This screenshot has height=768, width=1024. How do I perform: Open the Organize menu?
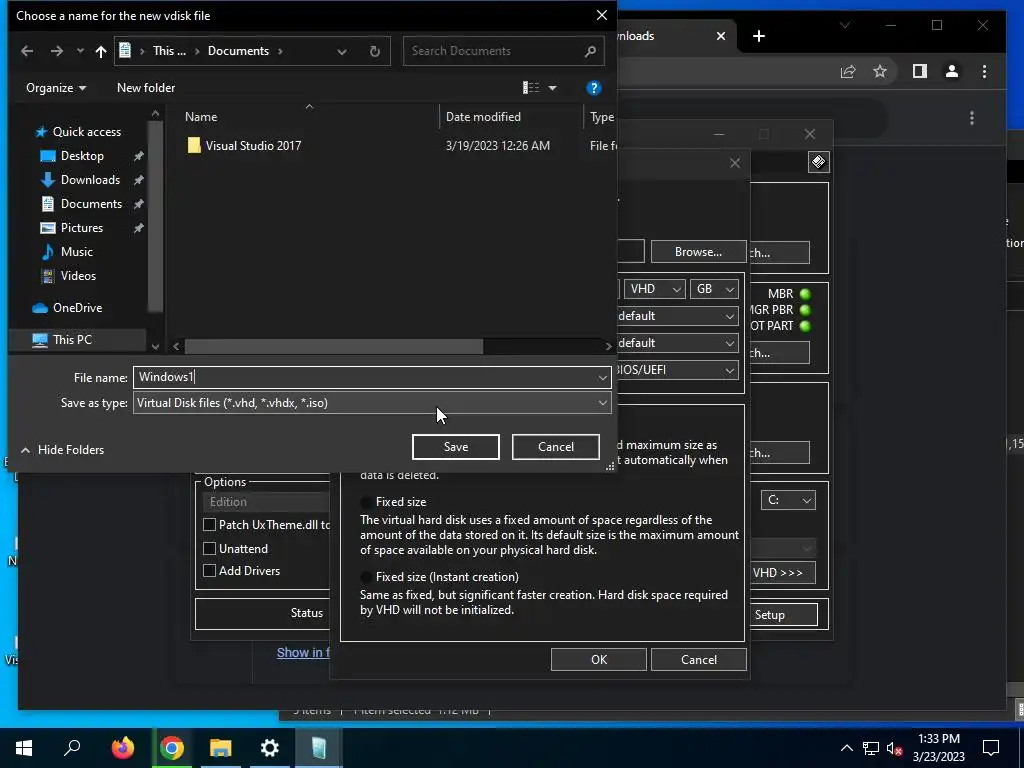point(56,88)
